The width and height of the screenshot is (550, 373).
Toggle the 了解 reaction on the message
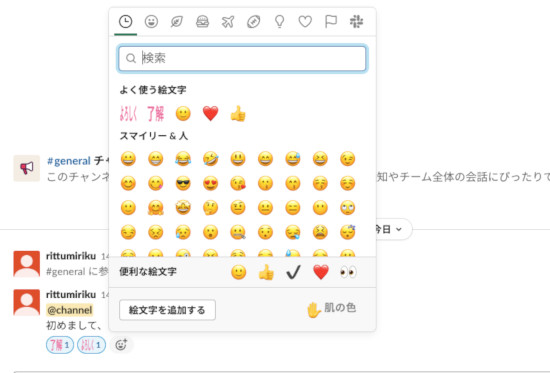(60, 345)
